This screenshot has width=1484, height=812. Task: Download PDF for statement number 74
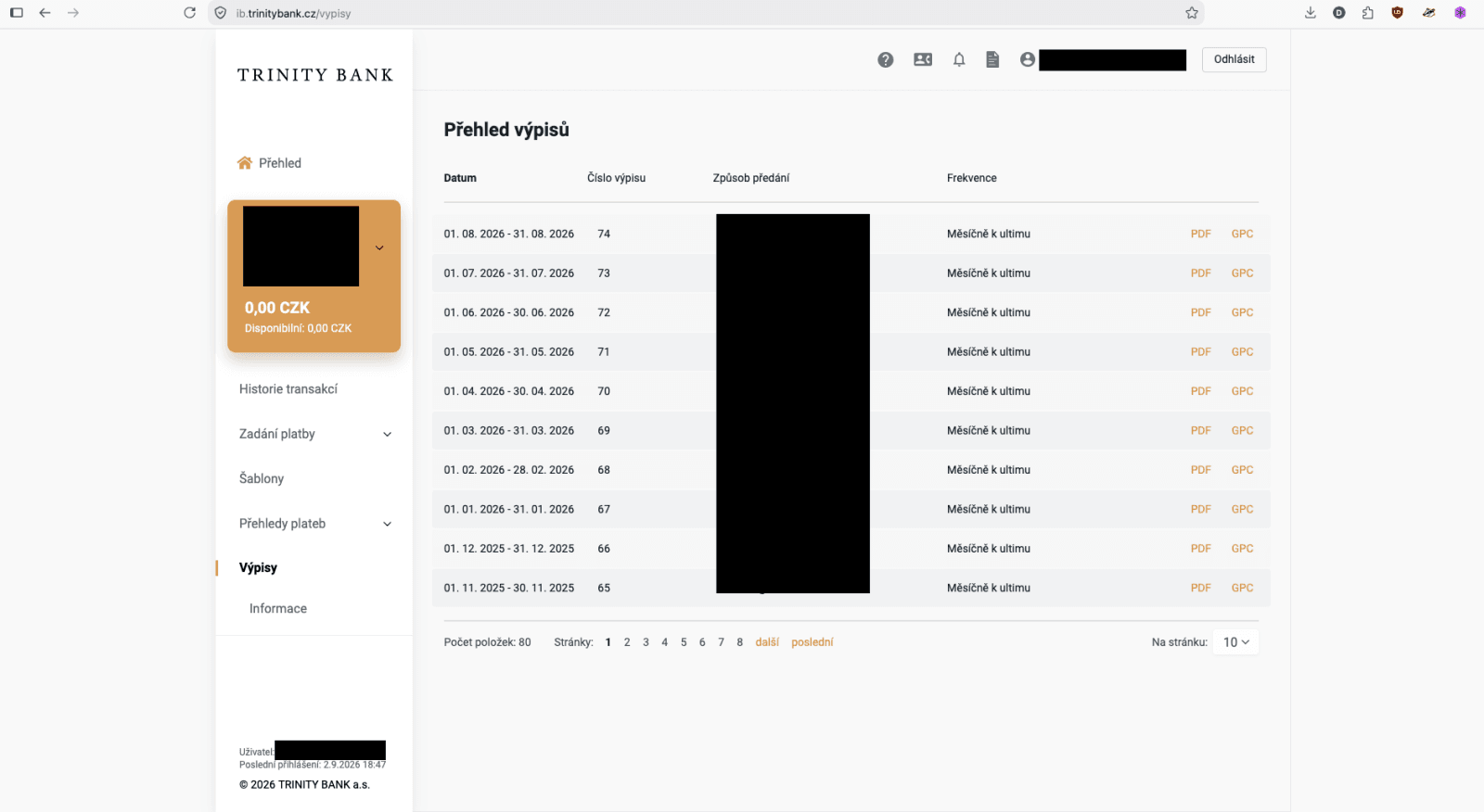1201,235
